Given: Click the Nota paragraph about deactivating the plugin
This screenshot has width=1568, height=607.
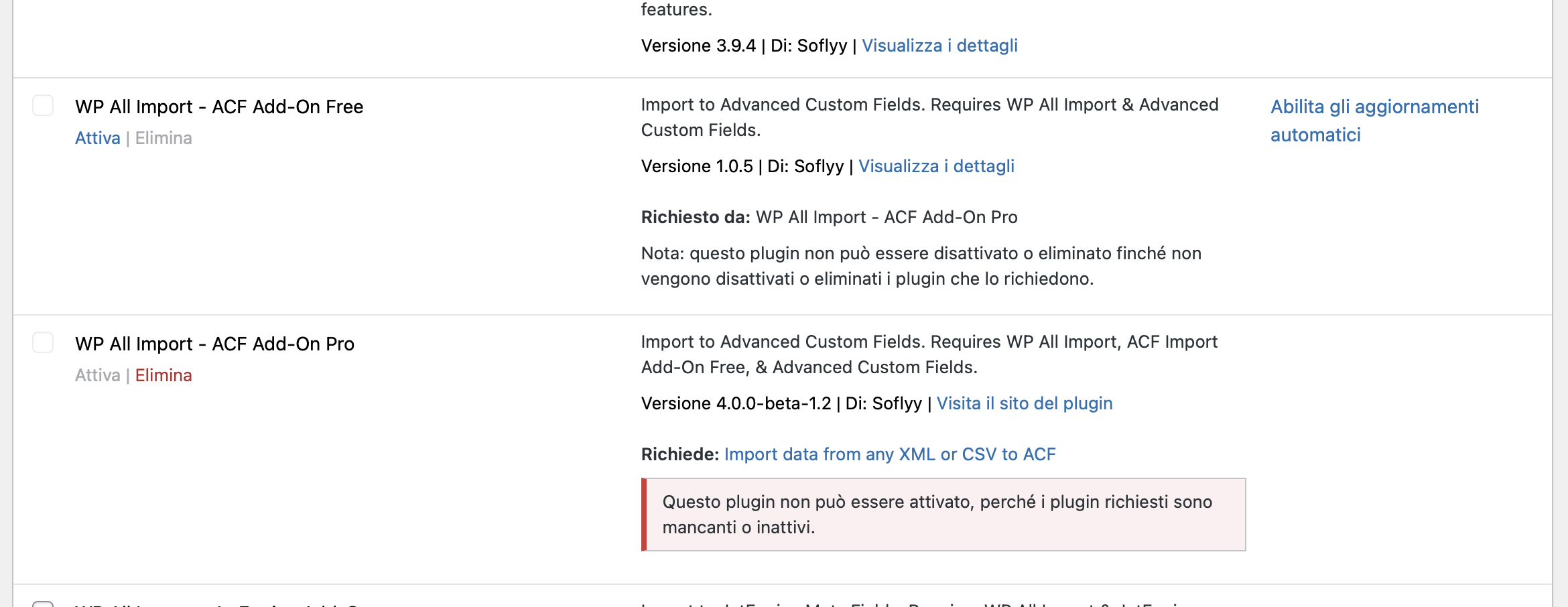Looking at the screenshot, I should click(x=921, y=266).
